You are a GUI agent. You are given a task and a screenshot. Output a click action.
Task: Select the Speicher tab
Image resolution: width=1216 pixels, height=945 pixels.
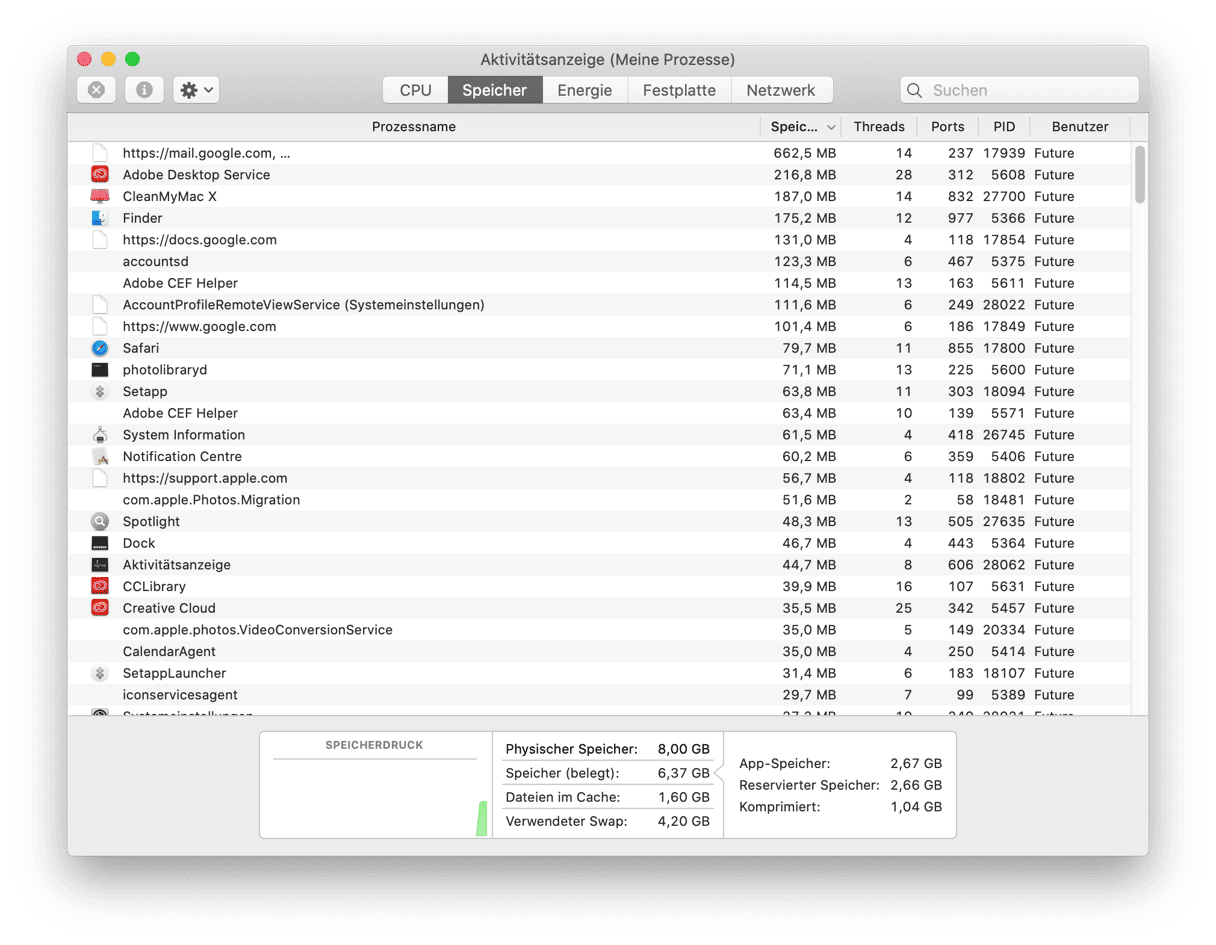coord(494,90)
